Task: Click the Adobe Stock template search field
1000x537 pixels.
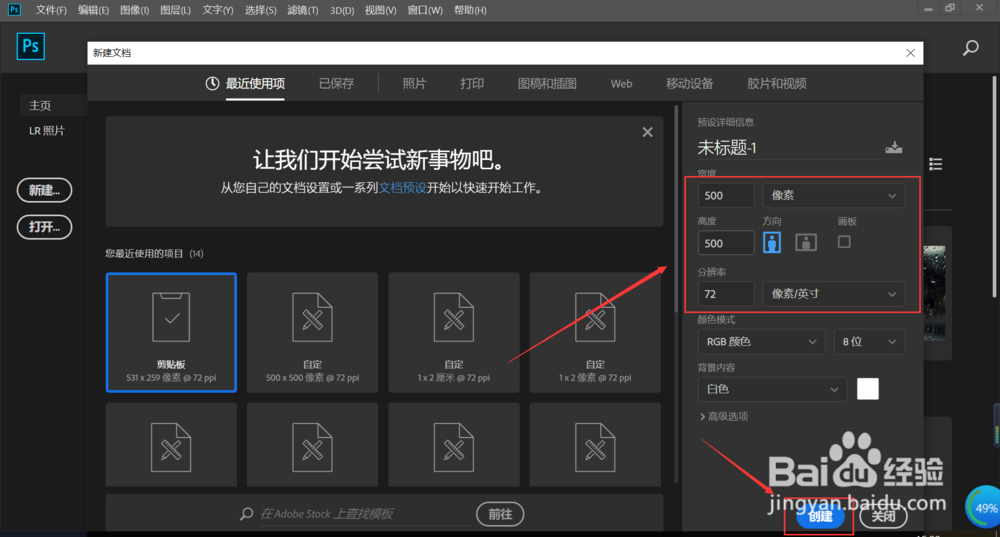Action: point(364,514)
